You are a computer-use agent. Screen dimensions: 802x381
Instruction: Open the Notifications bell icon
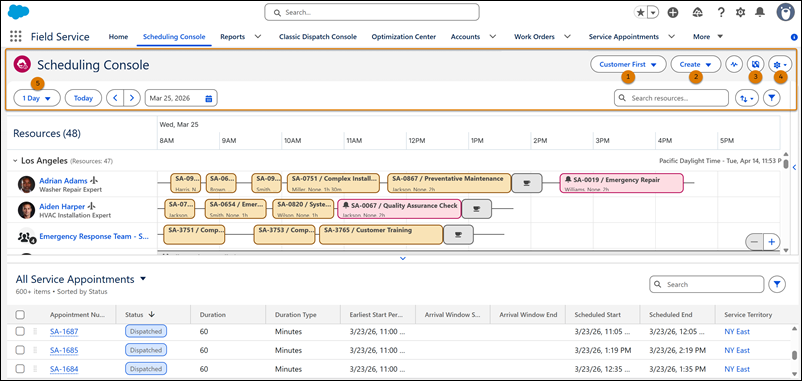click(x=761, y=13)
